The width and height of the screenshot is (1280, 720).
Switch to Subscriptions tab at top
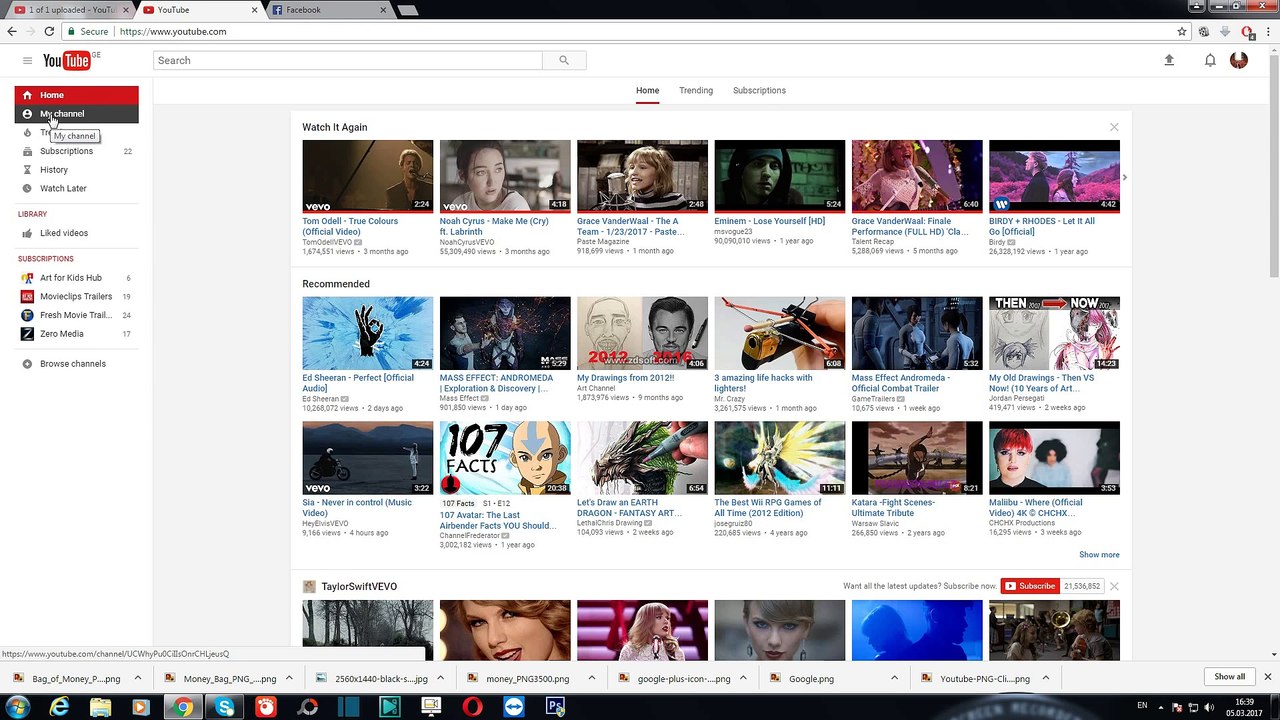tap(759, 90)
